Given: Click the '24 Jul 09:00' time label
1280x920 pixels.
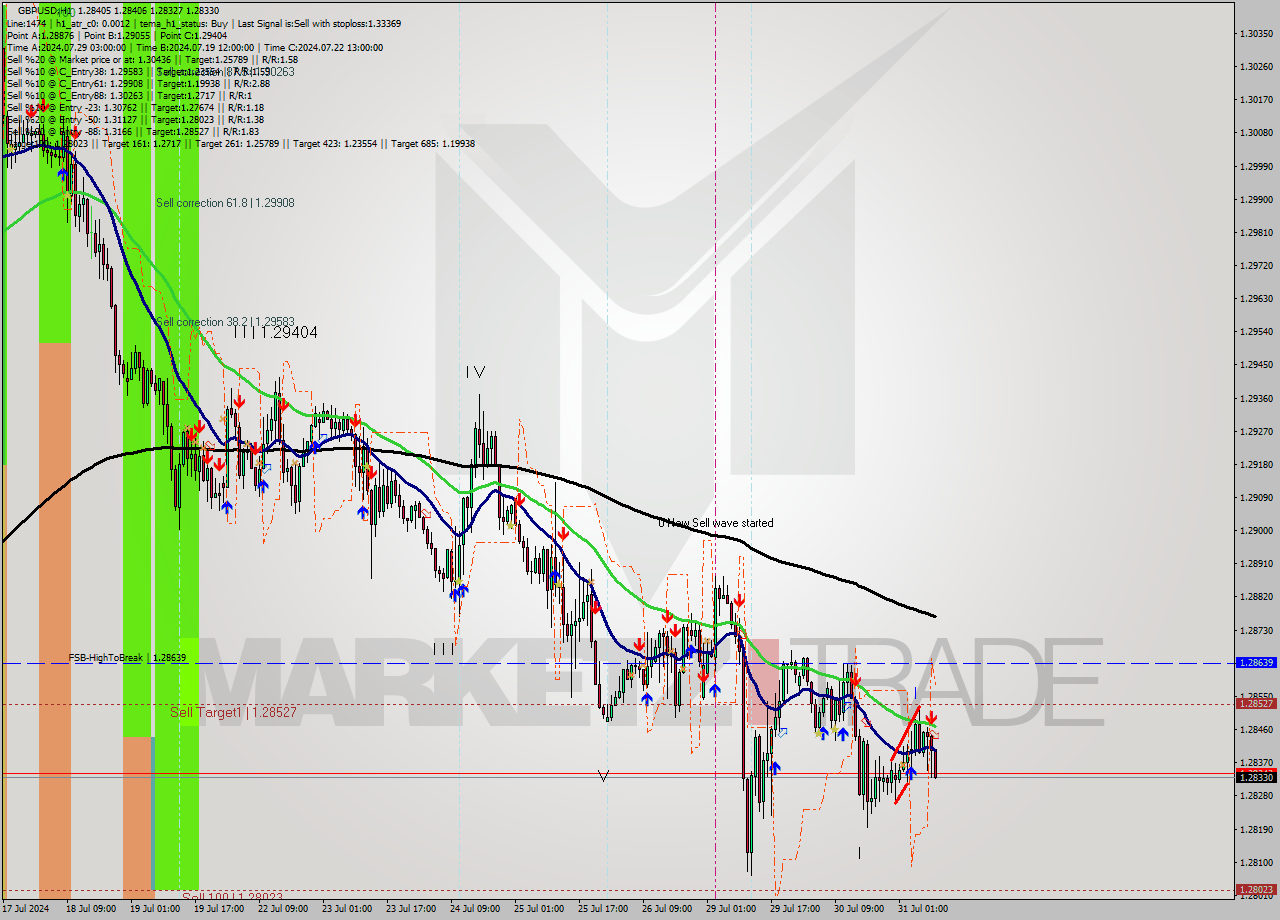Looking at the screenshot, I should click(475, 909).
